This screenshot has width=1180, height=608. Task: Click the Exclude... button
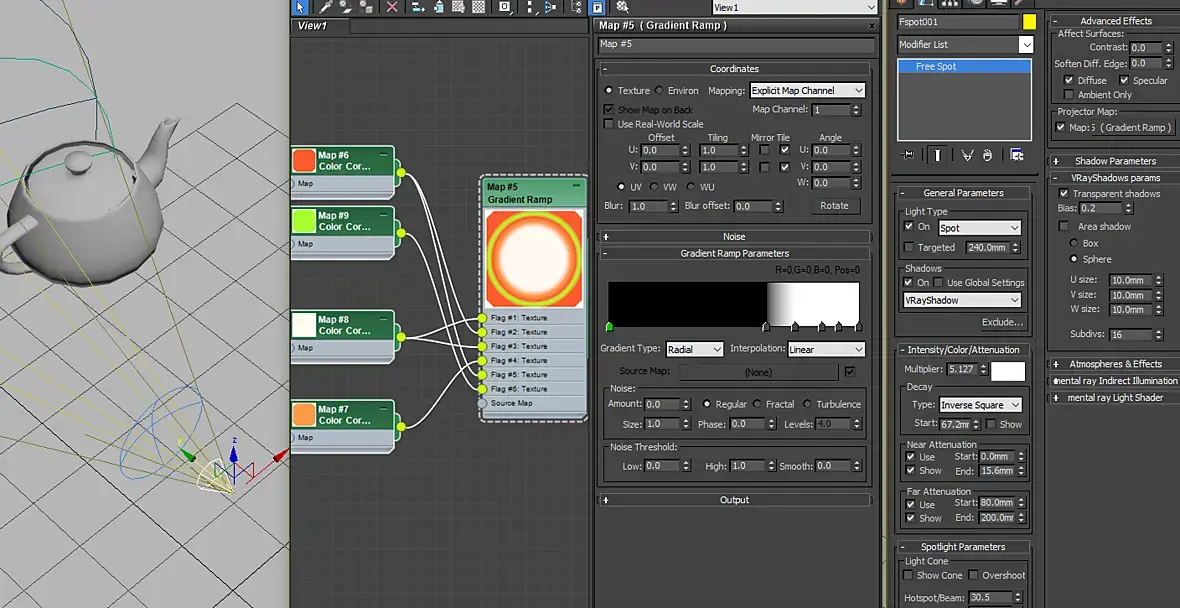pyautogui.click(x=1002, y=322)
